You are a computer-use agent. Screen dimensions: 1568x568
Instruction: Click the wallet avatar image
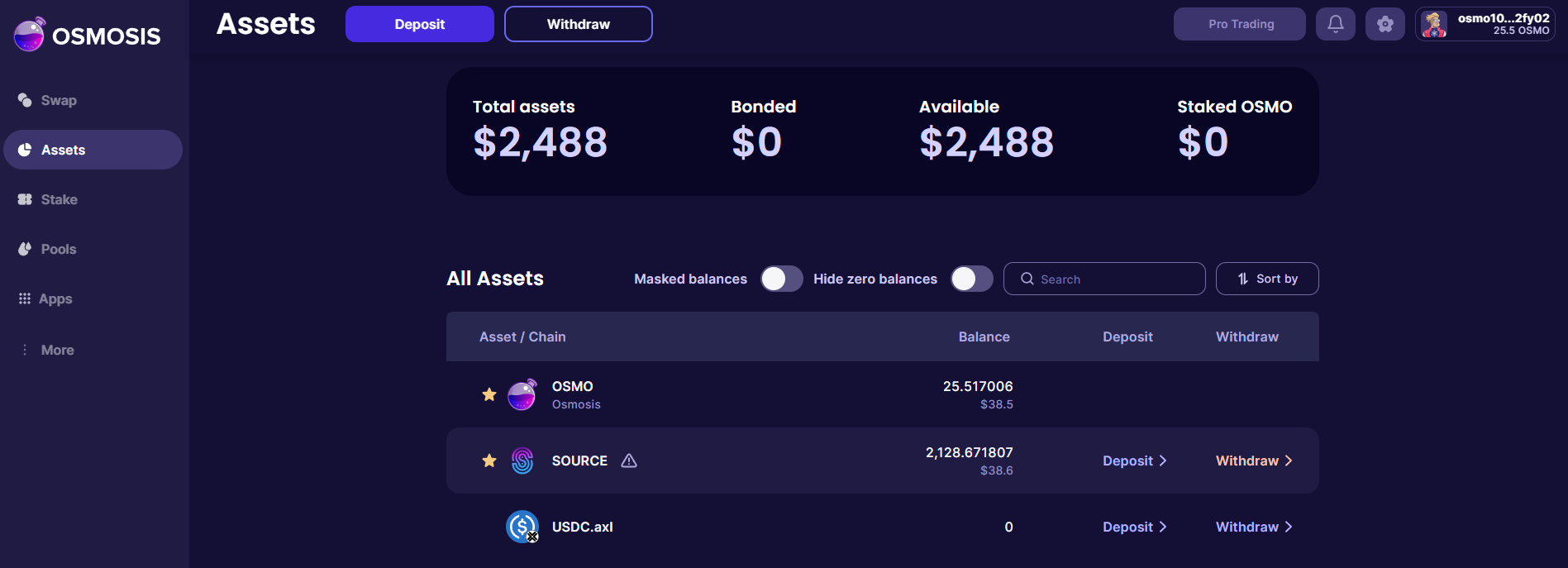pyautogui.click(x=1434, y=25)
